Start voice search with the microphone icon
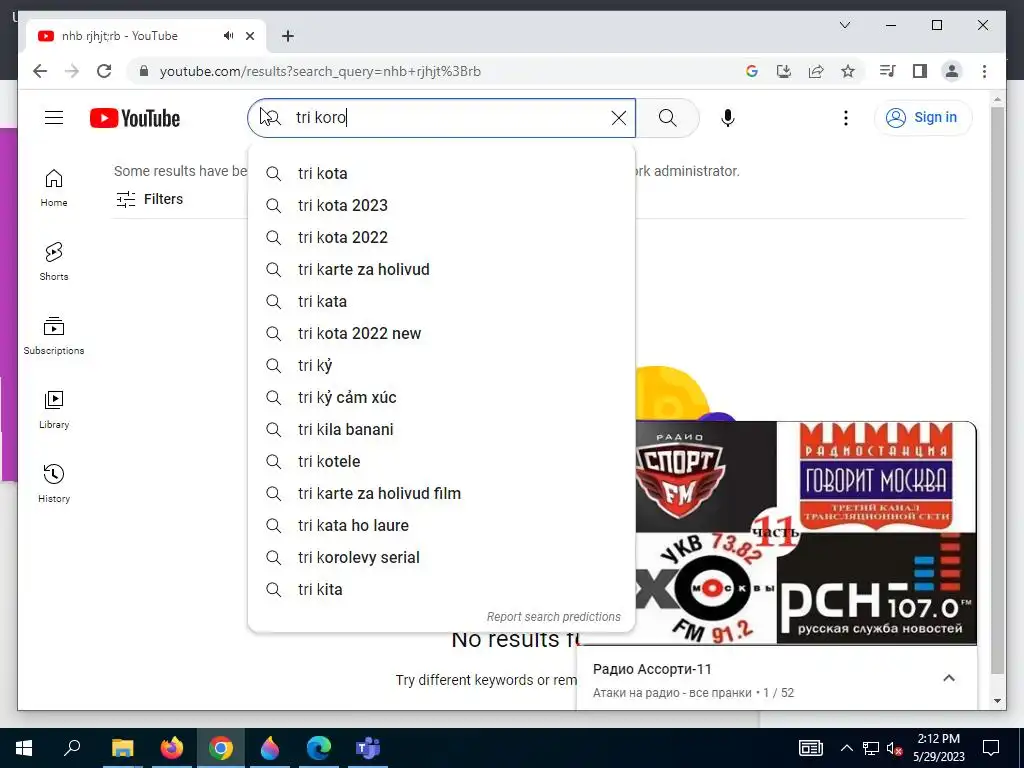1024x768 pixels. click(728, 118)
